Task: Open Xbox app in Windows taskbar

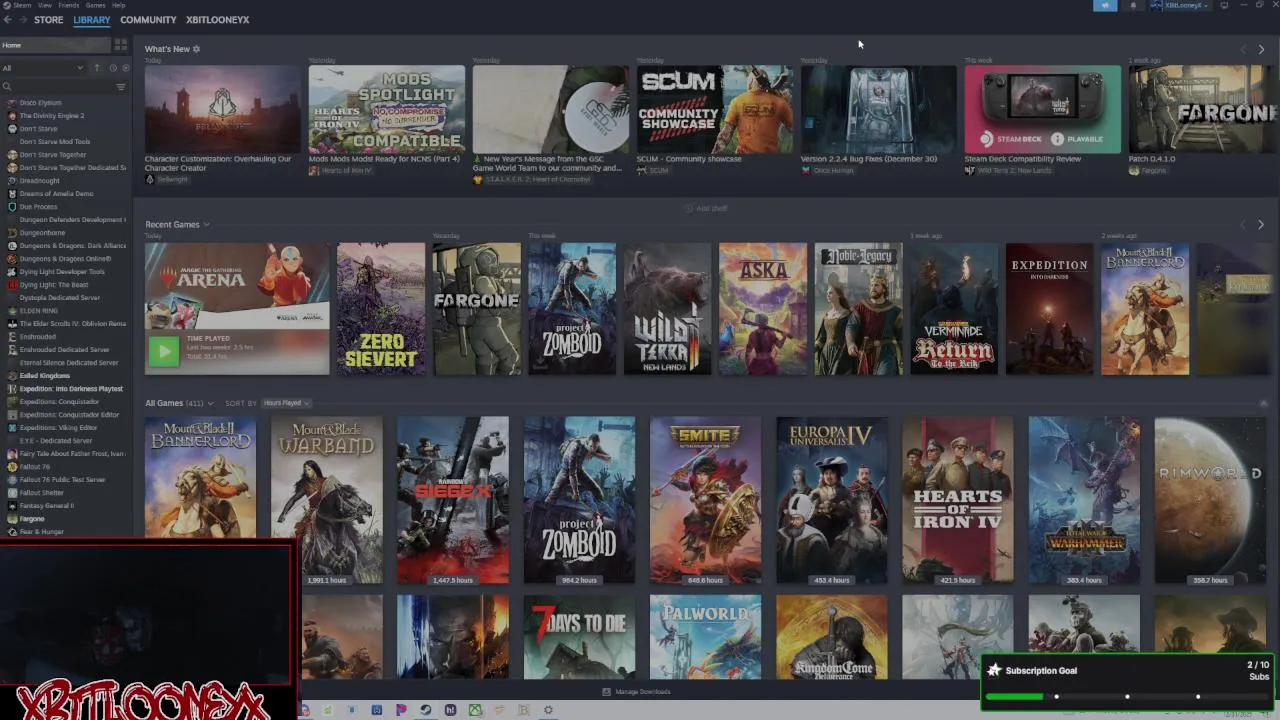Action: coord(475,710)
